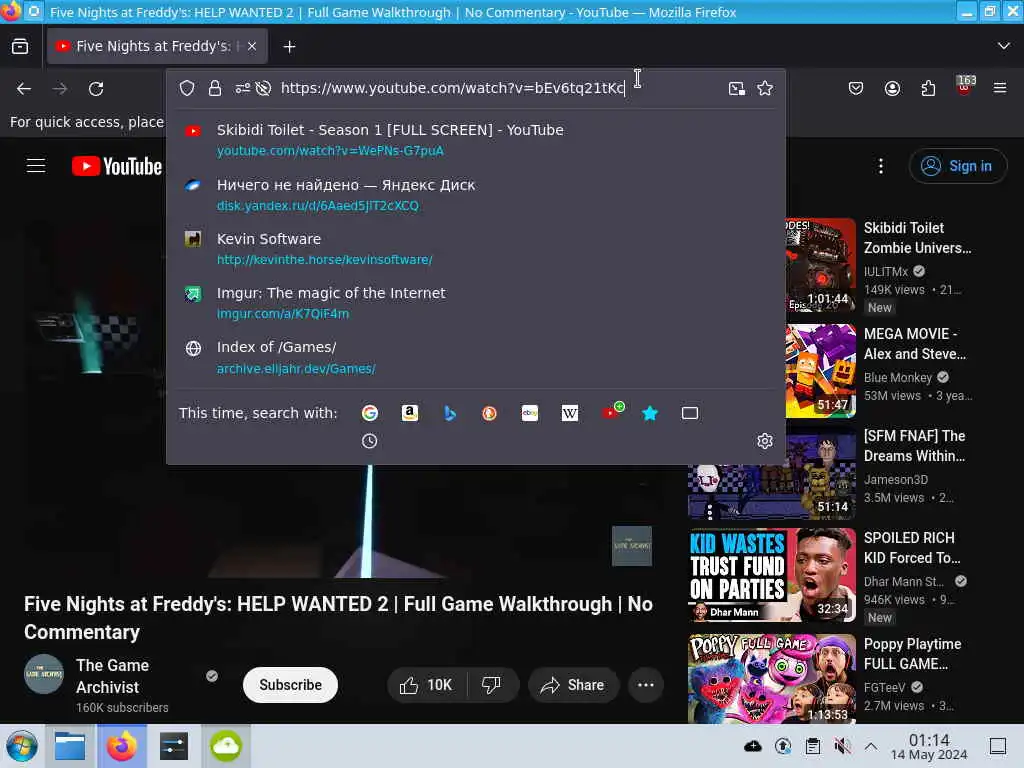This screenshot has height=768, width=1024.
Task: Go back with the back arrow
Action: 24,88
